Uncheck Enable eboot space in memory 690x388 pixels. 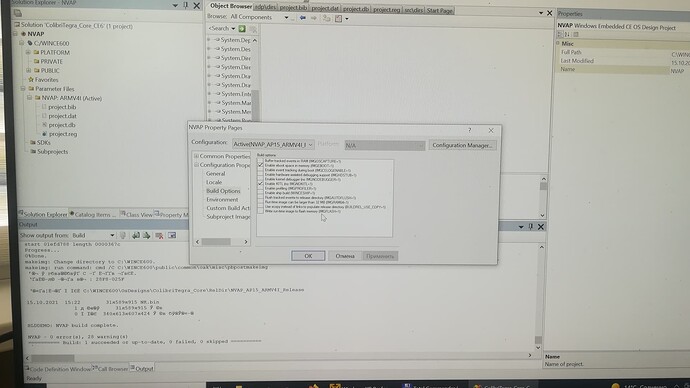(x=261, y=165)
